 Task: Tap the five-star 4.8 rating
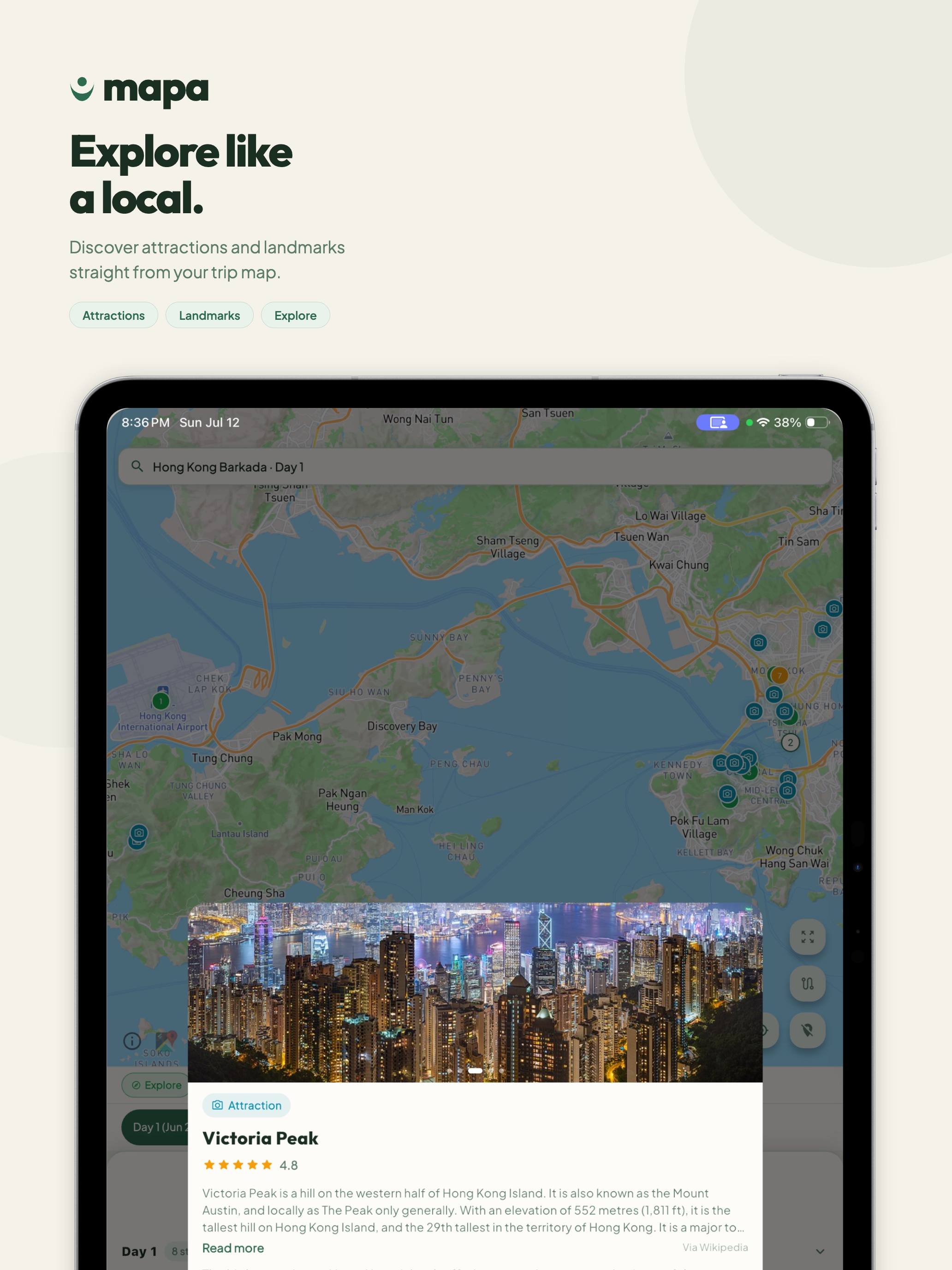coord(250,1165)
